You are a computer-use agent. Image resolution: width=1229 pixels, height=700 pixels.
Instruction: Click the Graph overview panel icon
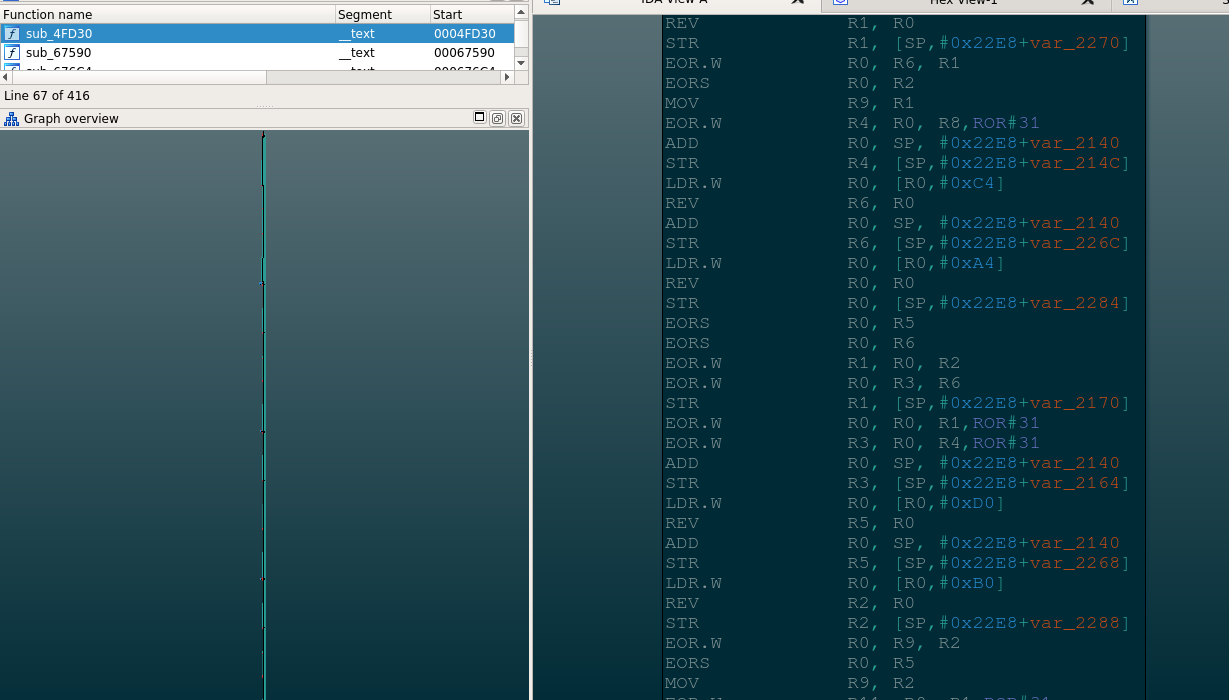tap(12, 119)
